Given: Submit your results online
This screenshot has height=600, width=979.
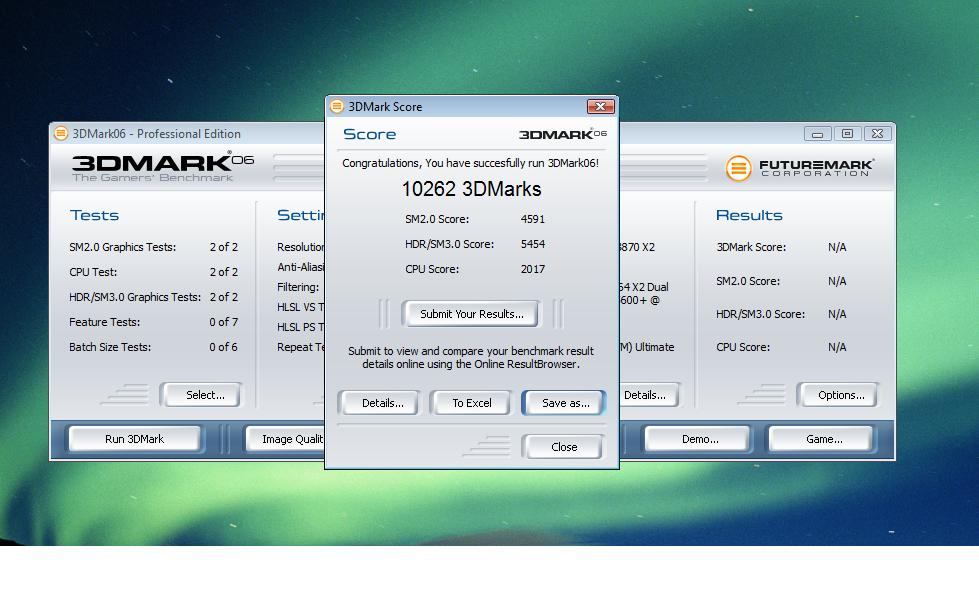Looking at the screenshot, I should point(471,314).
